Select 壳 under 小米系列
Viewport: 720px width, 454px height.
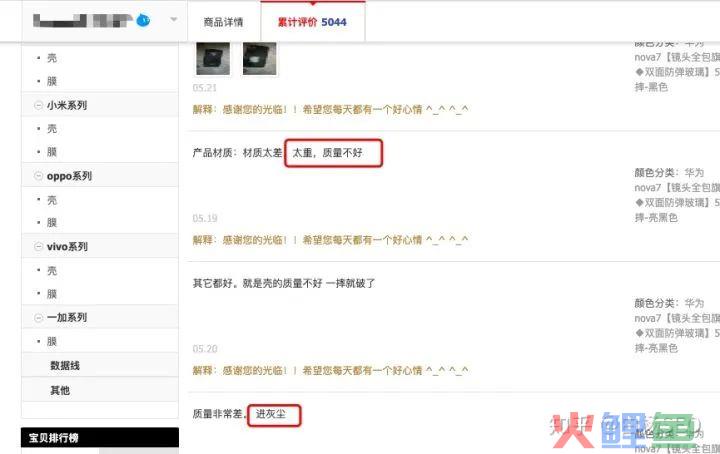pyautogui.click(x=52, y=129)
